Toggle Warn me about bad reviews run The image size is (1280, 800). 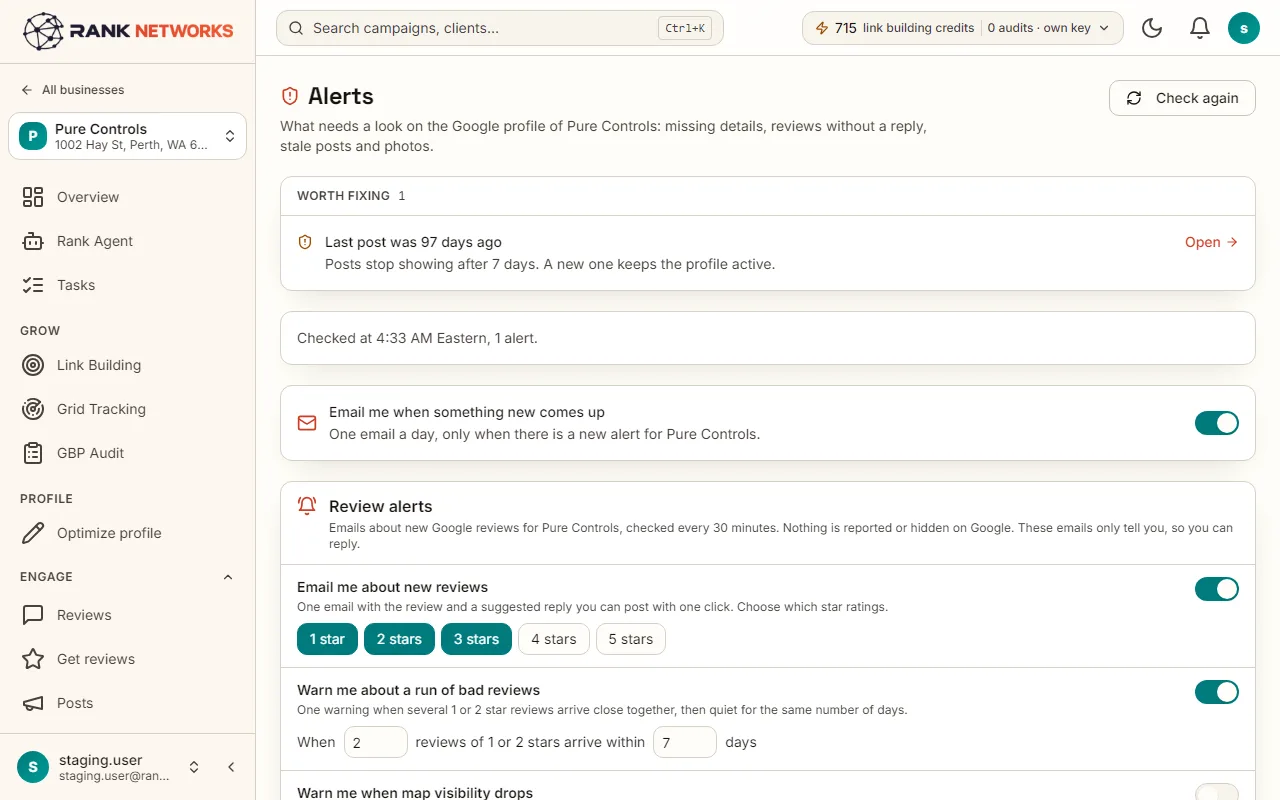click(1217, 692)
